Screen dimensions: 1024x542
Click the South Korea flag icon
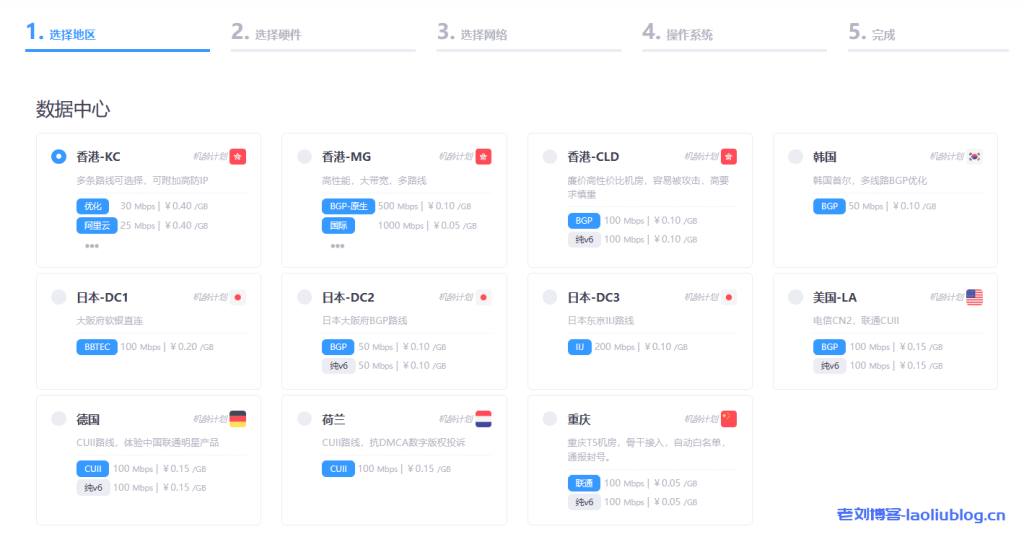pyautogui.click(x=974, y=157)
